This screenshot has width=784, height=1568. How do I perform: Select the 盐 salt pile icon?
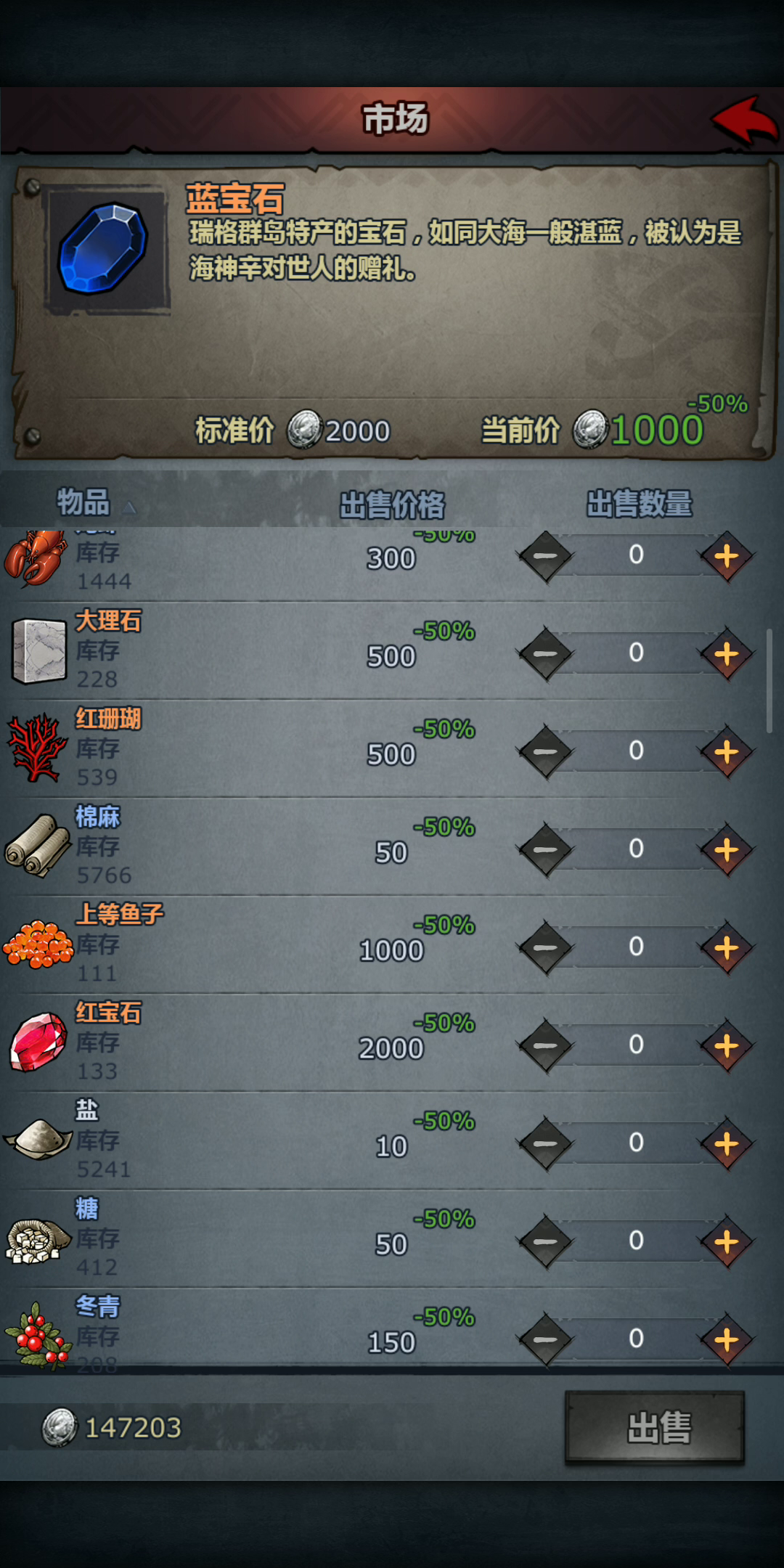click(x=38, y=1140)
